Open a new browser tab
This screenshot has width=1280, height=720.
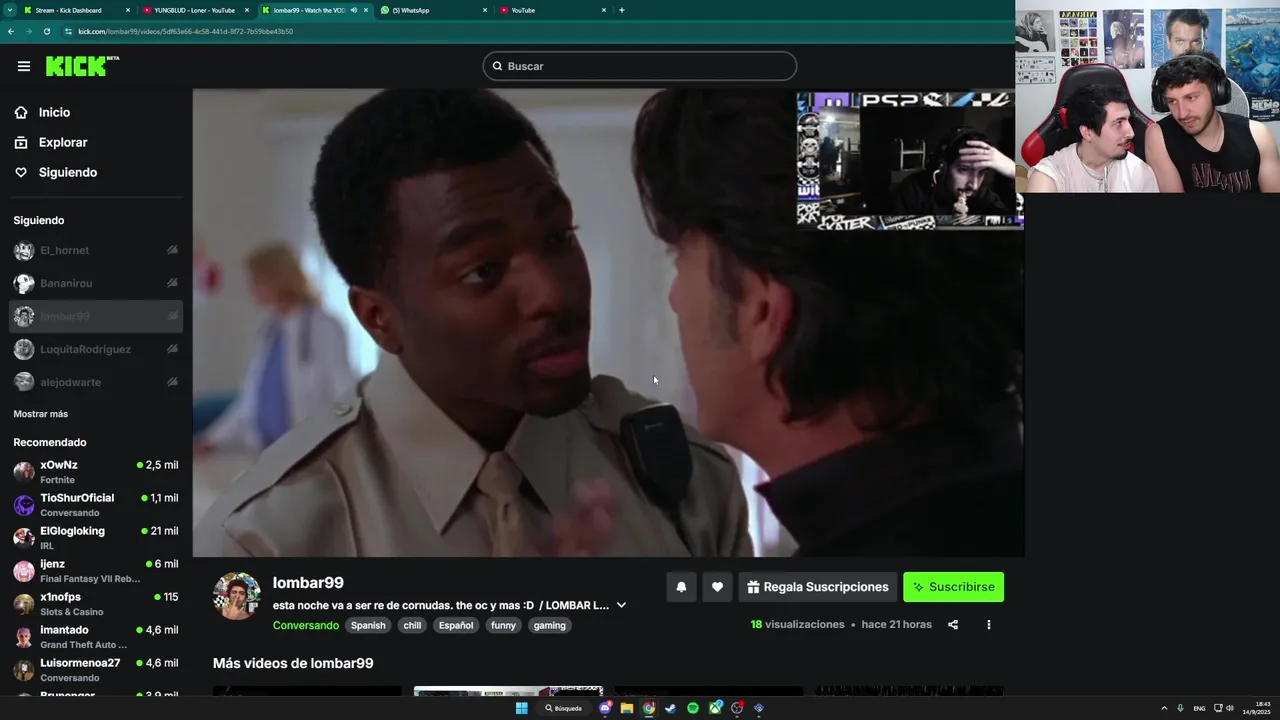pyautogui.click(x=622, y=10)
